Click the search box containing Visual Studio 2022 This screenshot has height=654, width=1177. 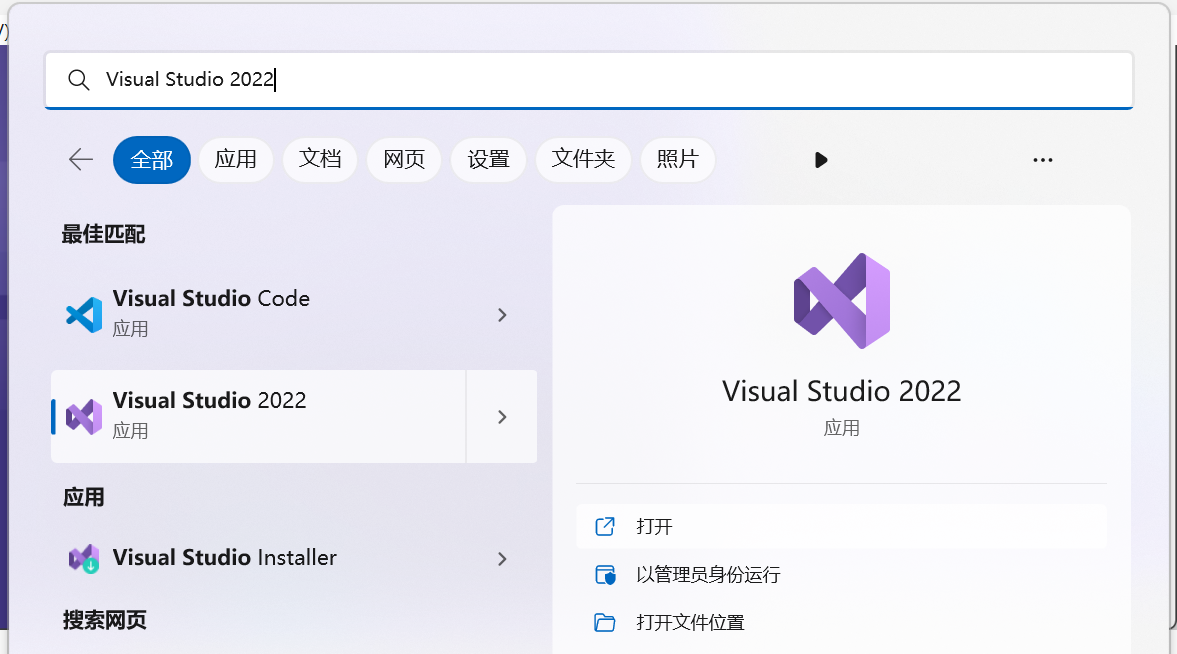pyautogui.click(x=588, y=80)
